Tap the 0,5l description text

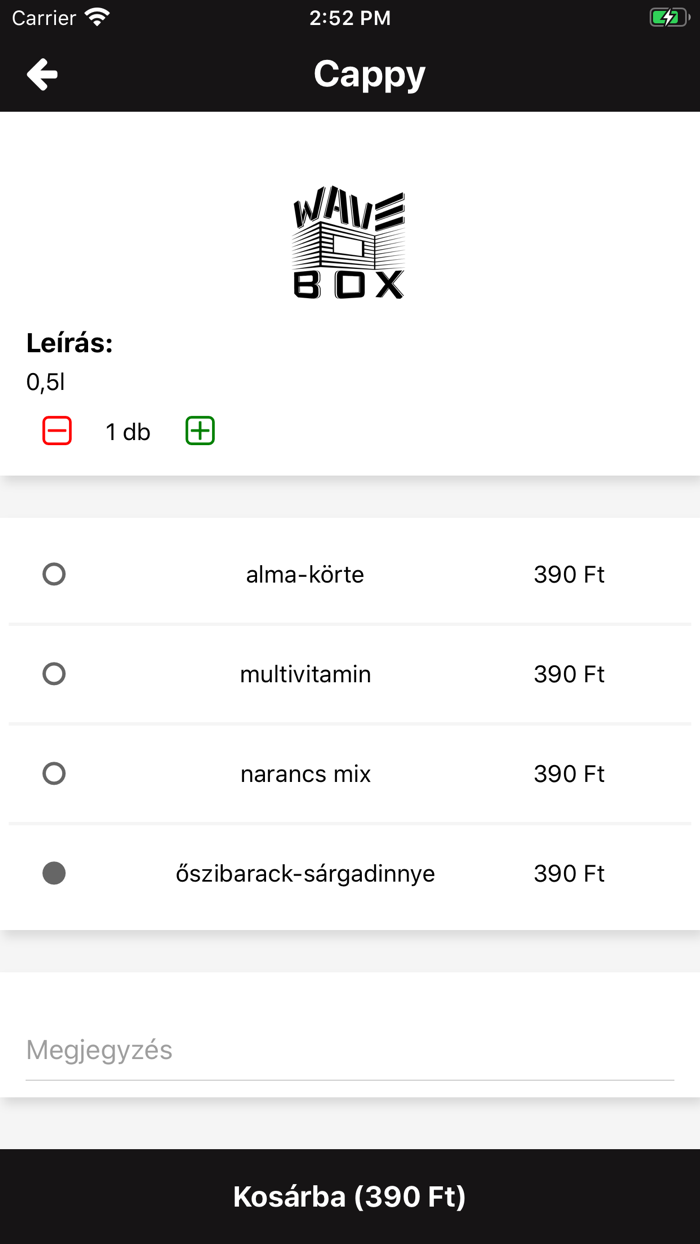click(40, 381)
